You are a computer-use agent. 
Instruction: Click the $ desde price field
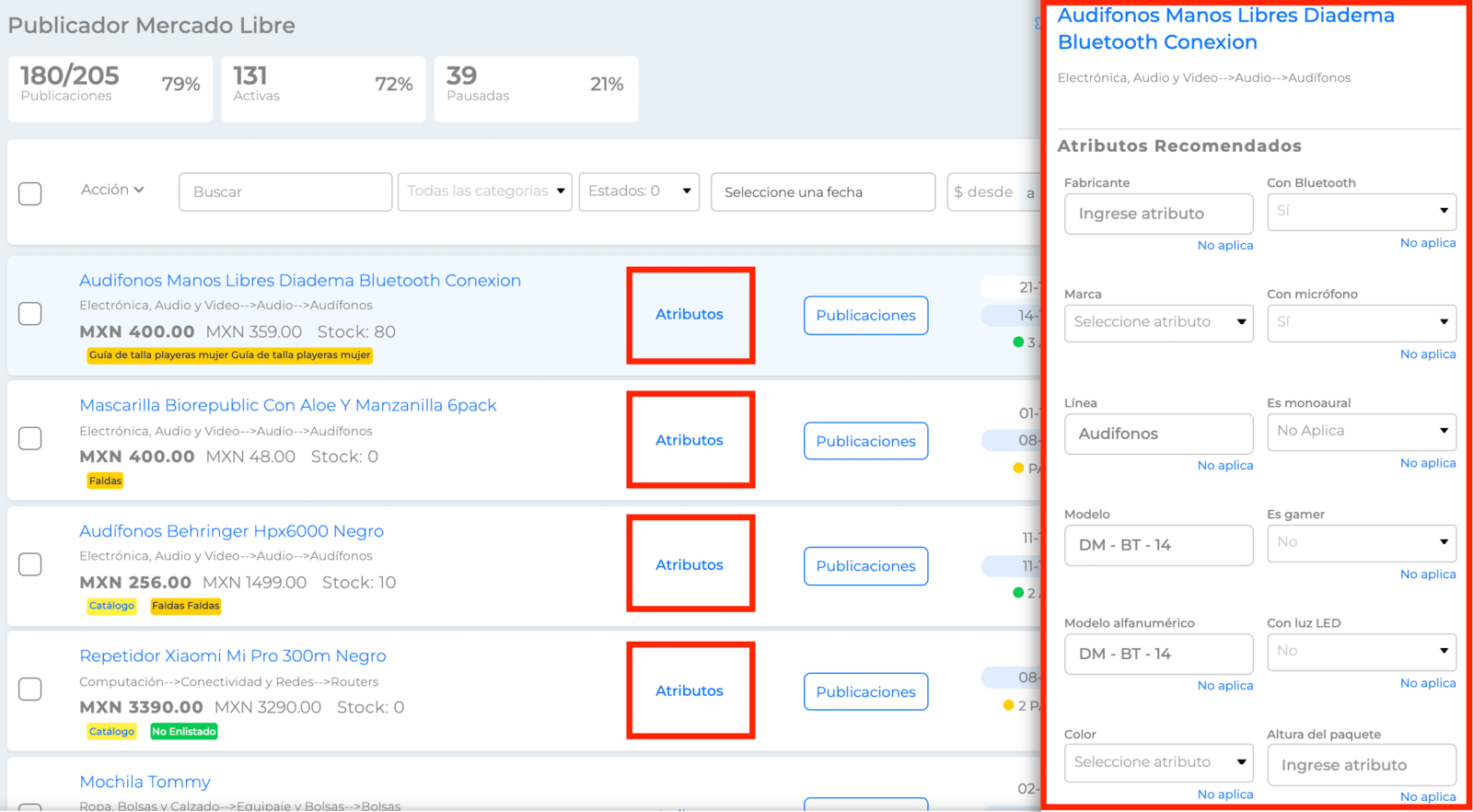point(984,191)
